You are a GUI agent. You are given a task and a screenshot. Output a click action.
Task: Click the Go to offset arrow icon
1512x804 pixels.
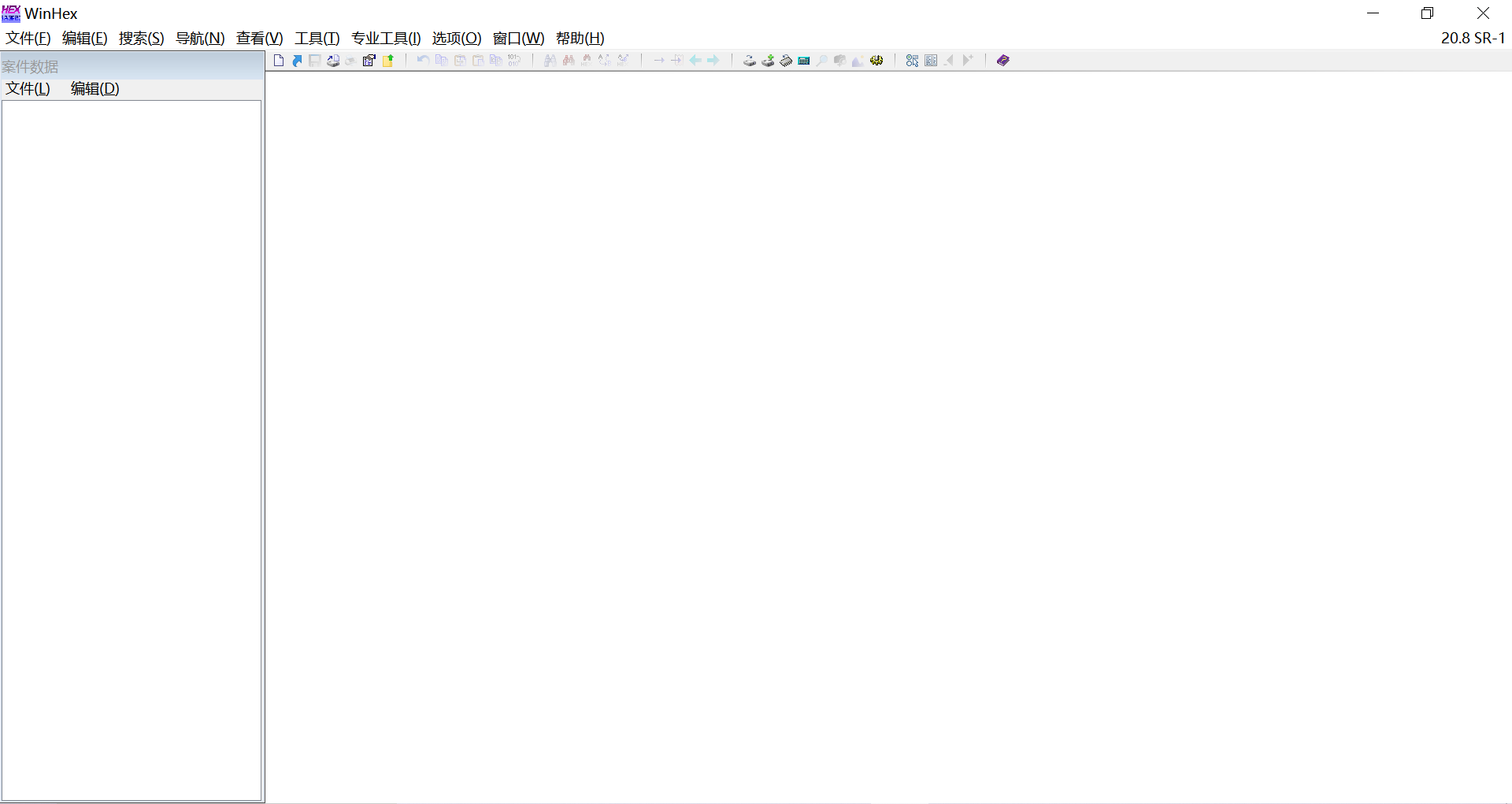click(658, 61)
